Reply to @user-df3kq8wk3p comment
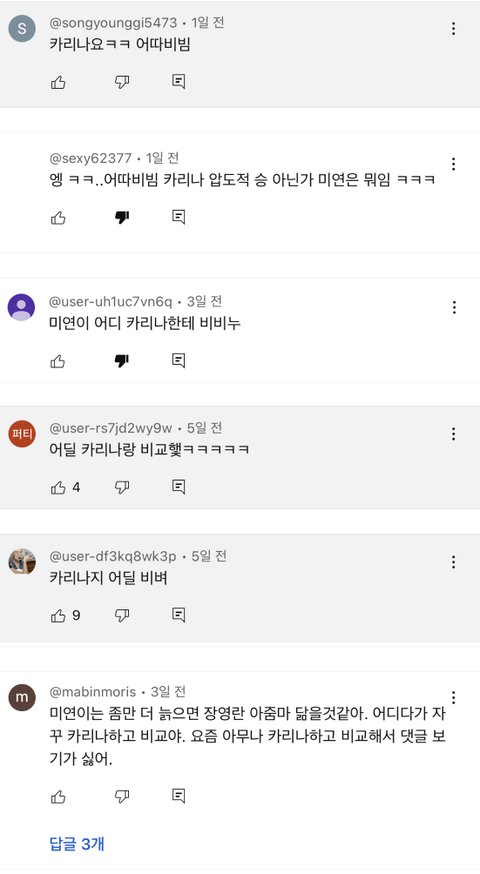 (178, 615)
